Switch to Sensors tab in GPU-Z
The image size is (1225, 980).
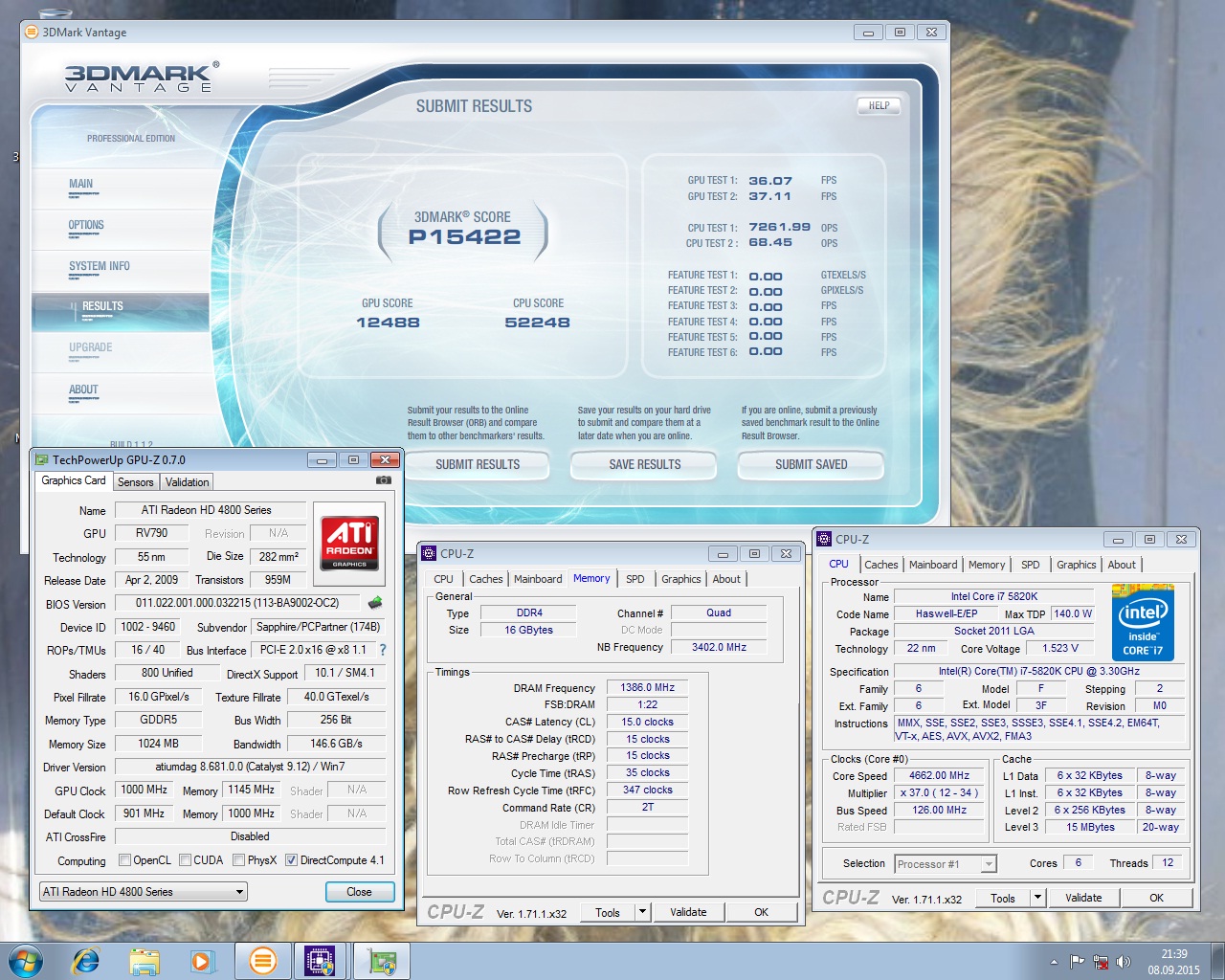(136, 482)
